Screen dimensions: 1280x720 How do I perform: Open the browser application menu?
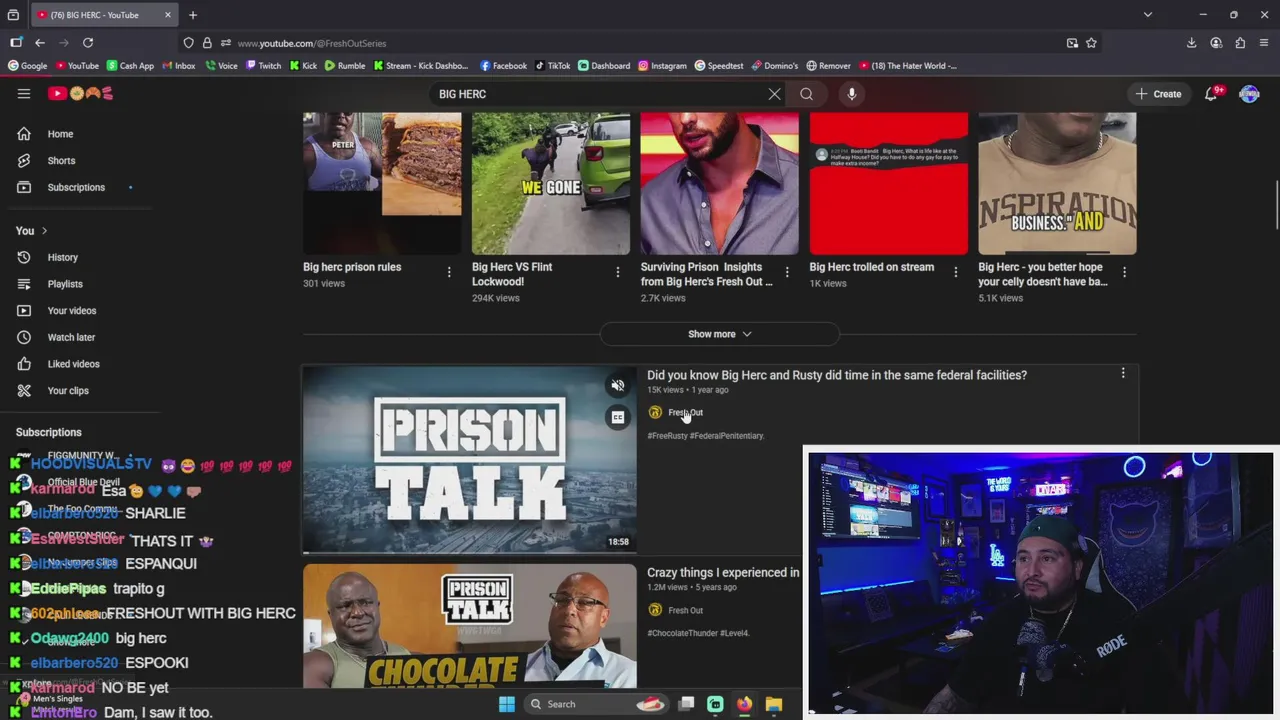[x=1264, y=43]
